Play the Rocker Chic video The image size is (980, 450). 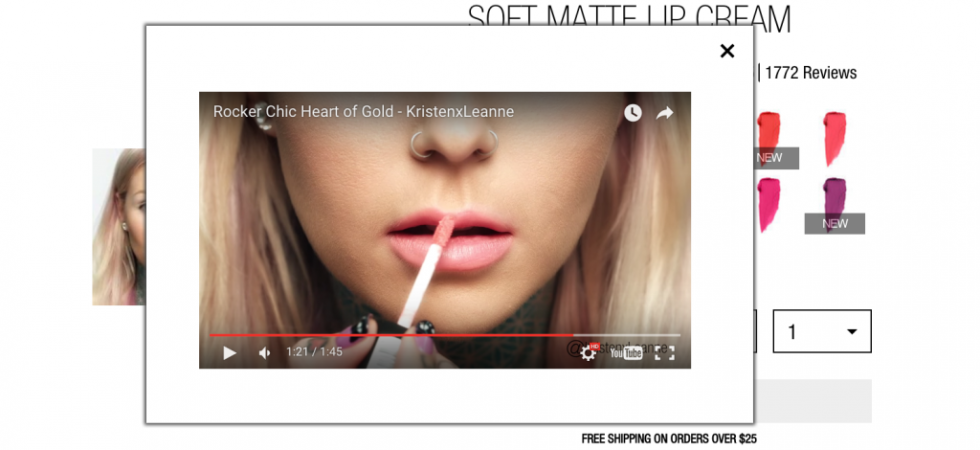coord(229,352)
